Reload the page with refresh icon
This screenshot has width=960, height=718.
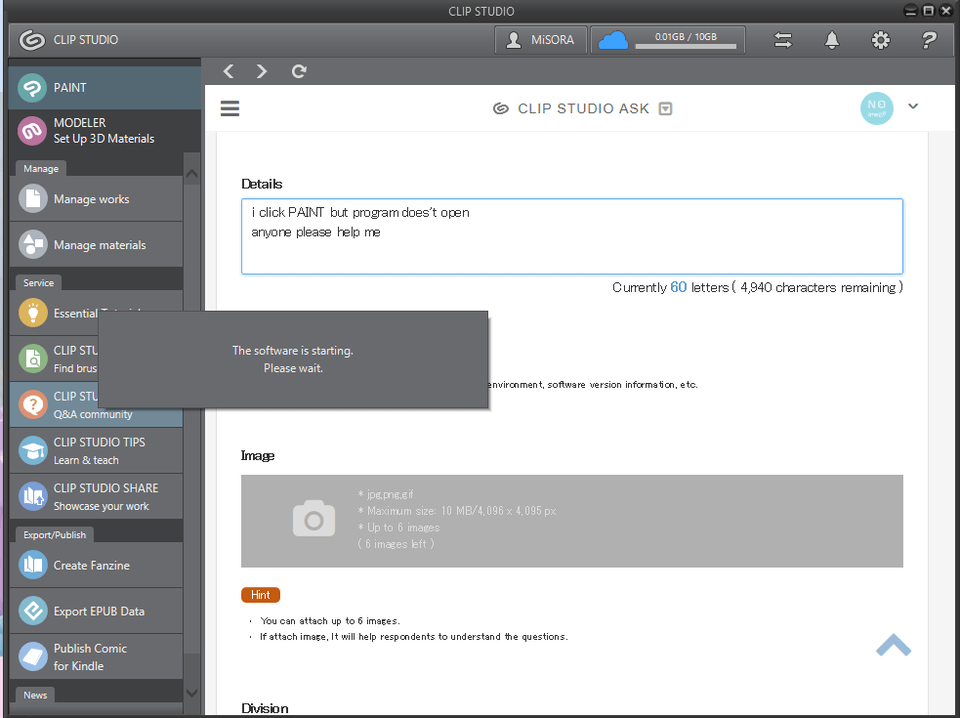[x=299, y=72]
